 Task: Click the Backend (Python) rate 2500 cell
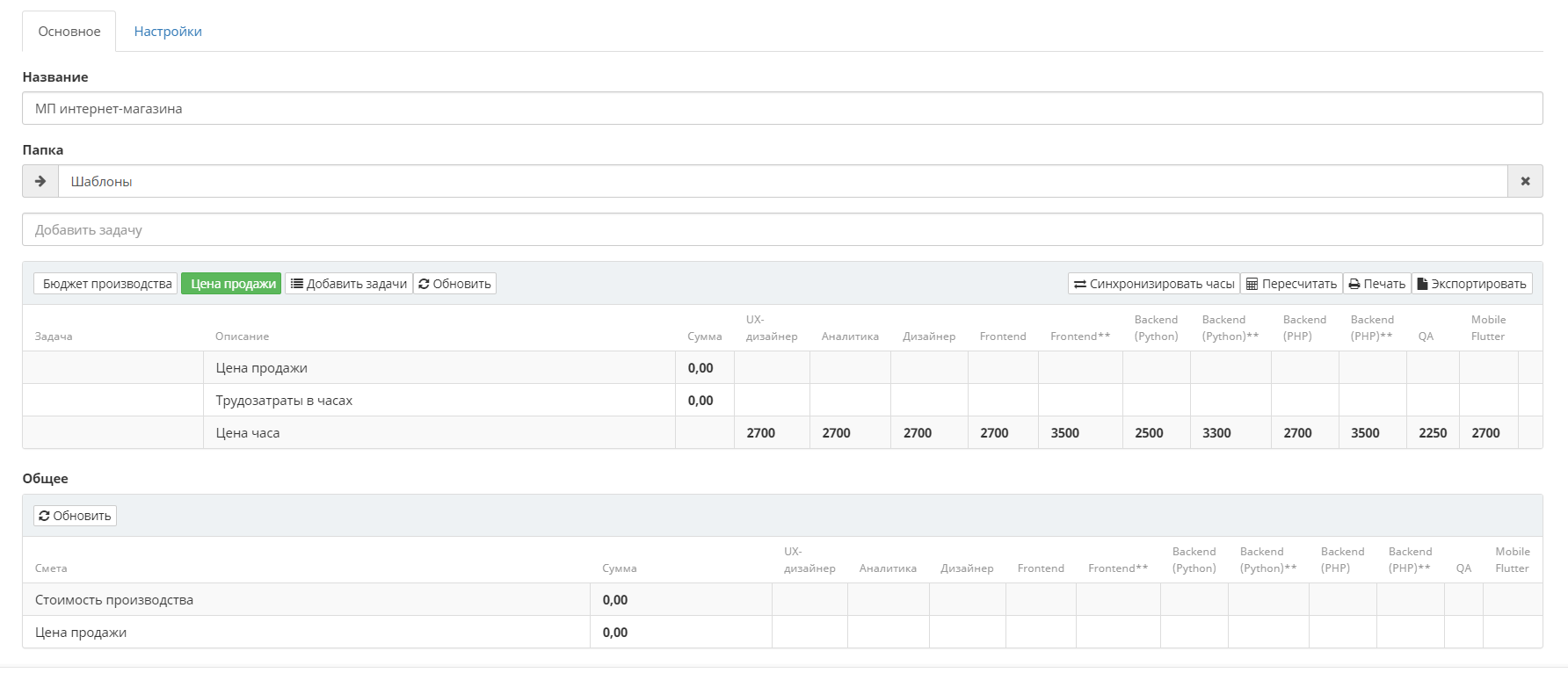1156,433
